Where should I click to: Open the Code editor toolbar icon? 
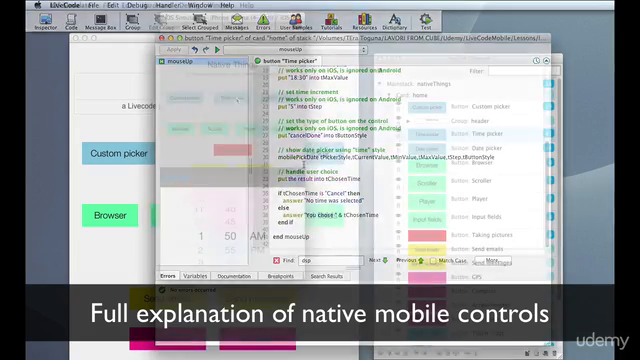pos(71,22)
